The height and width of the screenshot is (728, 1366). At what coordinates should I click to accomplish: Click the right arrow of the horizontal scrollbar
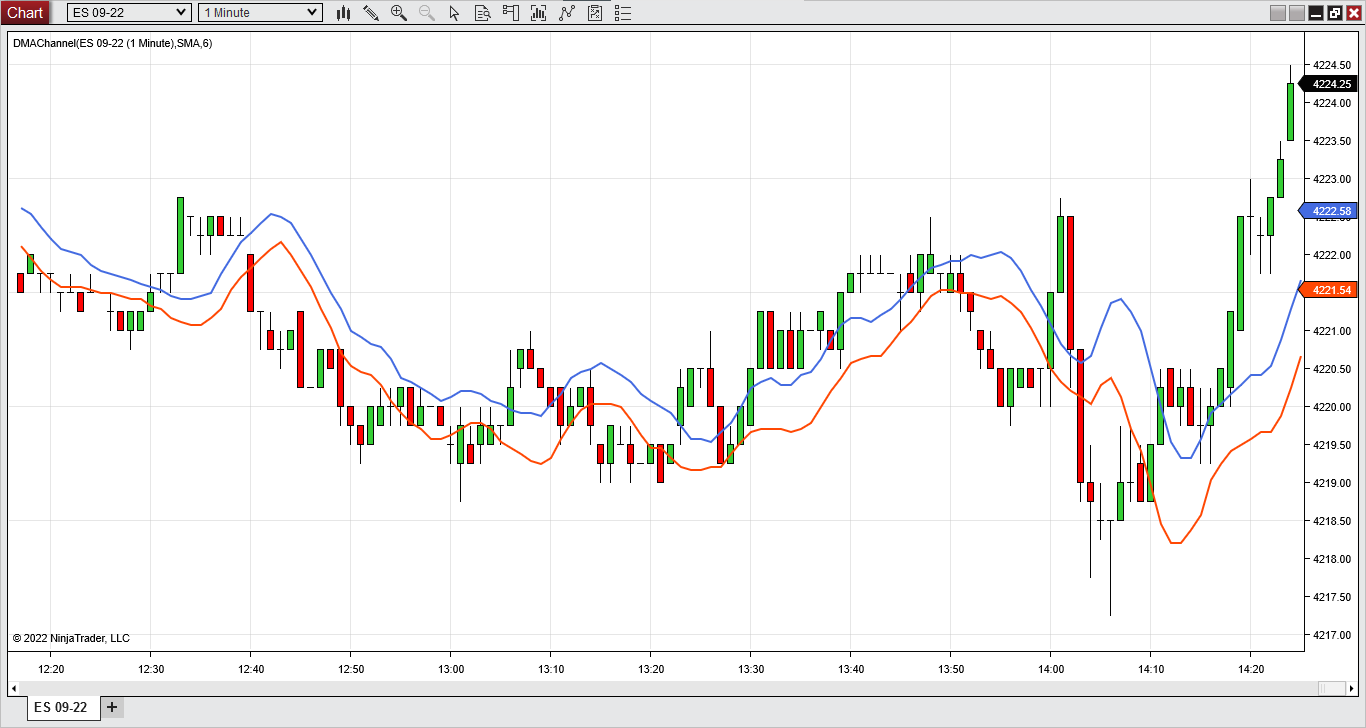pos(1351,688)
